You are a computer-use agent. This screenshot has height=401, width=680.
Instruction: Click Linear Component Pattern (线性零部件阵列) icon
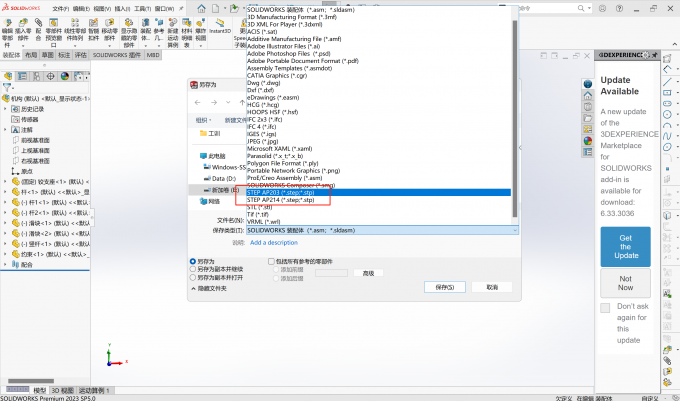coord(75,23)
